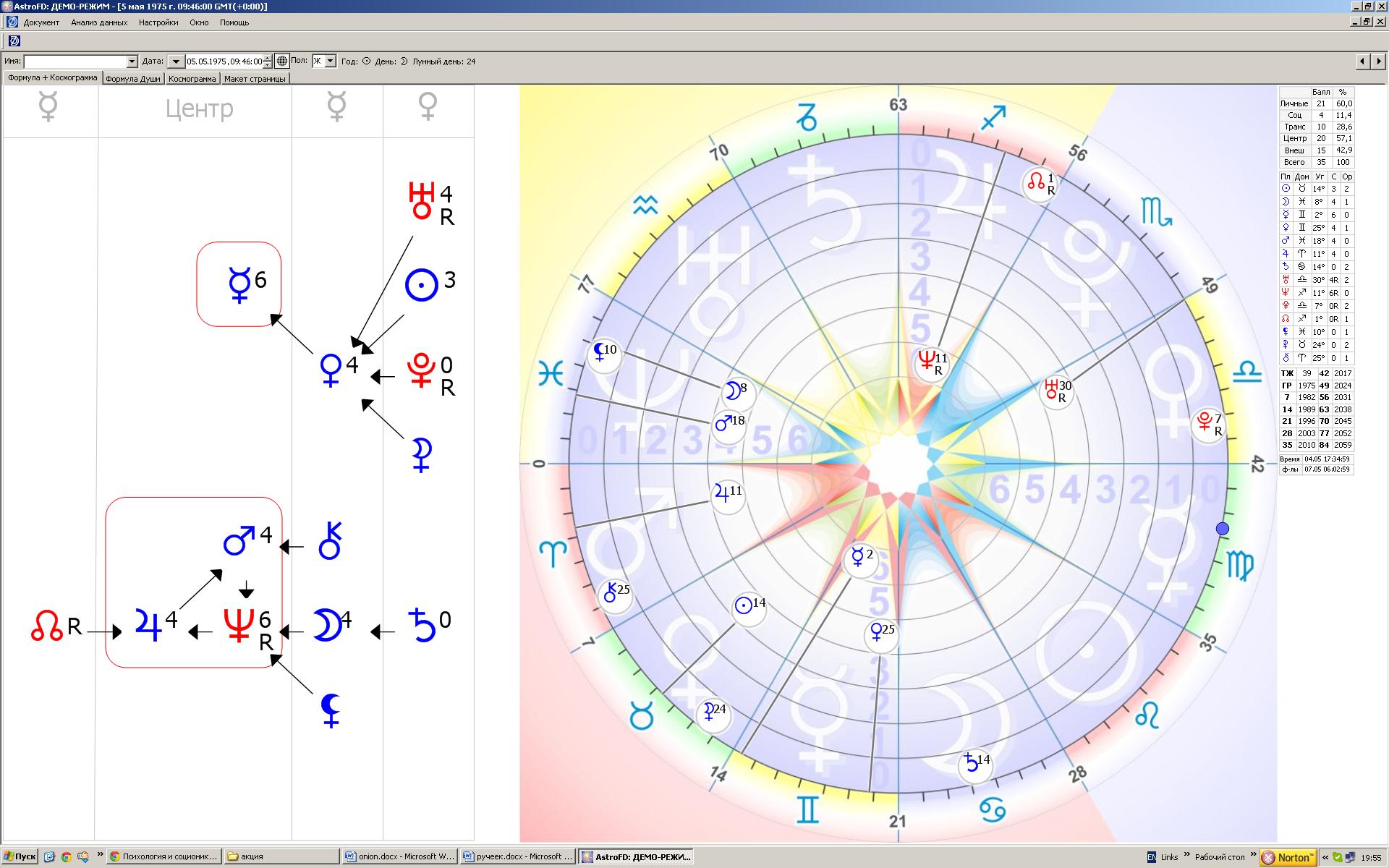The height and width of the screenshot is (868, 1389).
Task: Click the Saturn marker labeled 14
Action: coord(975,765)
